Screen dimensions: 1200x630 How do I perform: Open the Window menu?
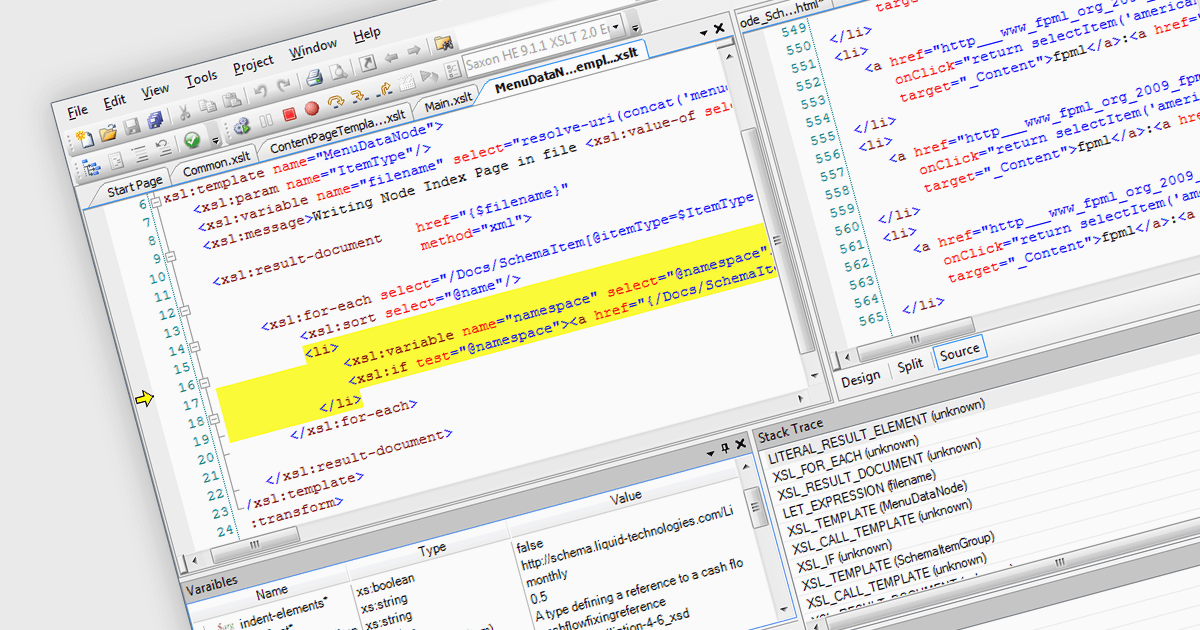313,50
